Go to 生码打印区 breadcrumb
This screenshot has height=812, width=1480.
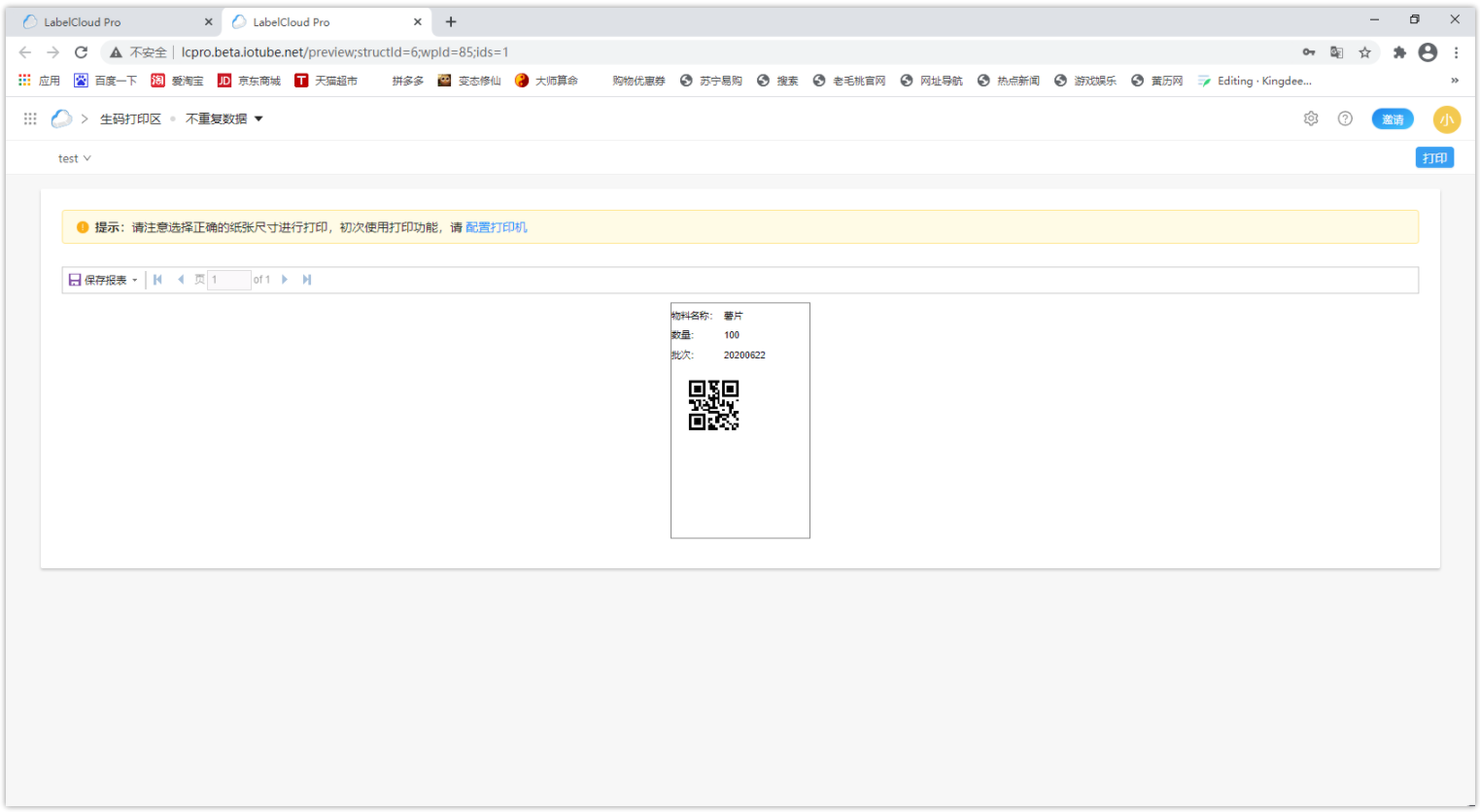[130, 118]
